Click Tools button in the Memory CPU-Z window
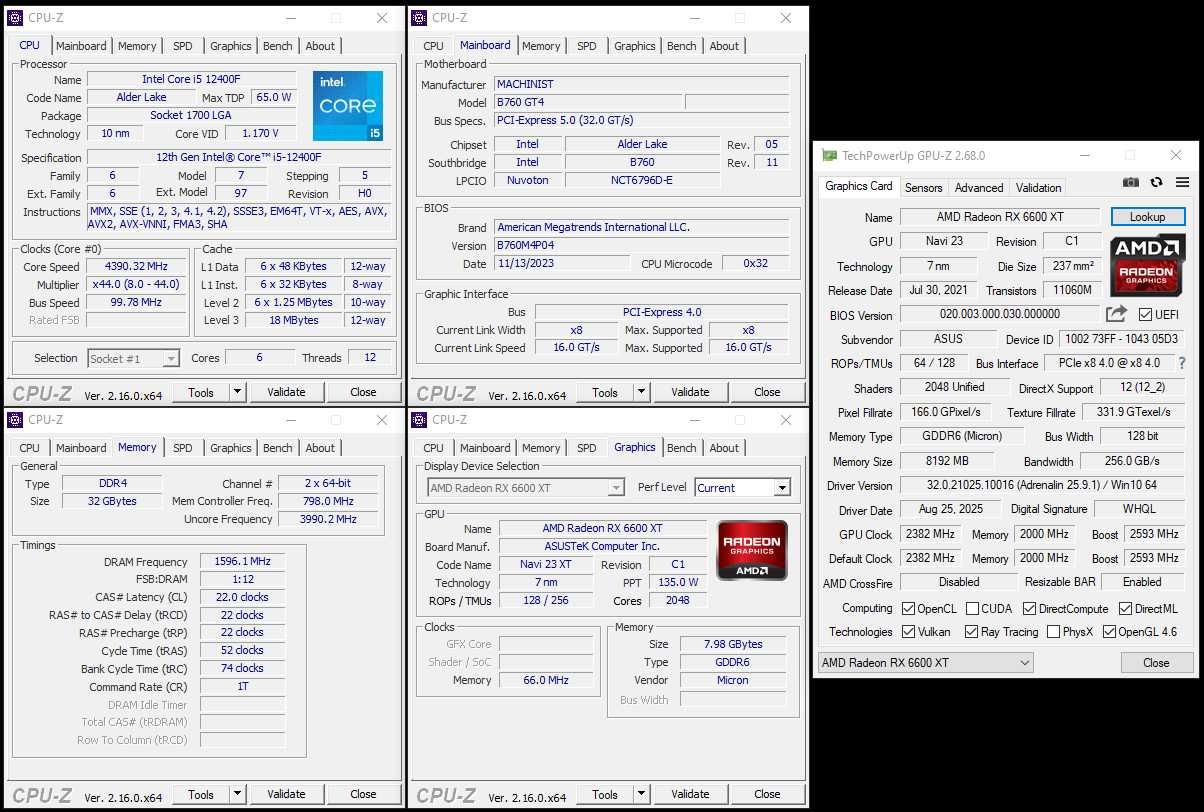This screenshot has height=812, width=1204. pos(201,795)
